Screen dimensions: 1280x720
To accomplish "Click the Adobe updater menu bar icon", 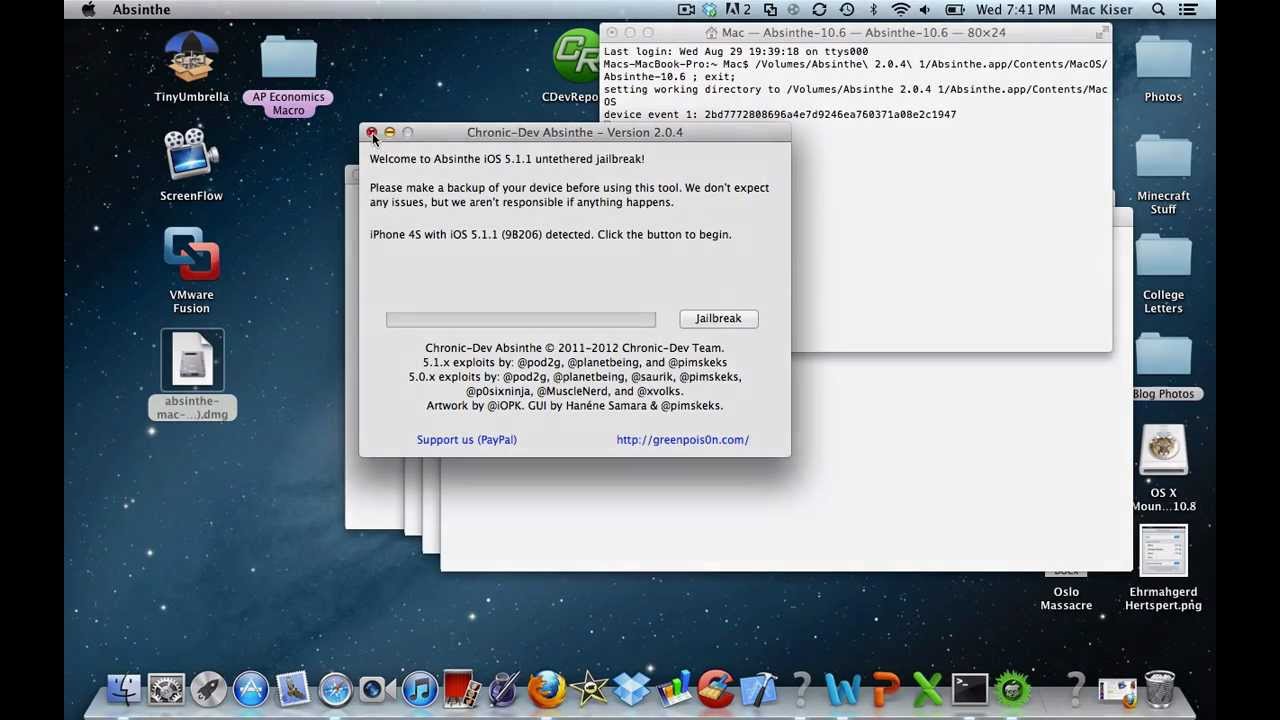I will (x=738, y=9).
